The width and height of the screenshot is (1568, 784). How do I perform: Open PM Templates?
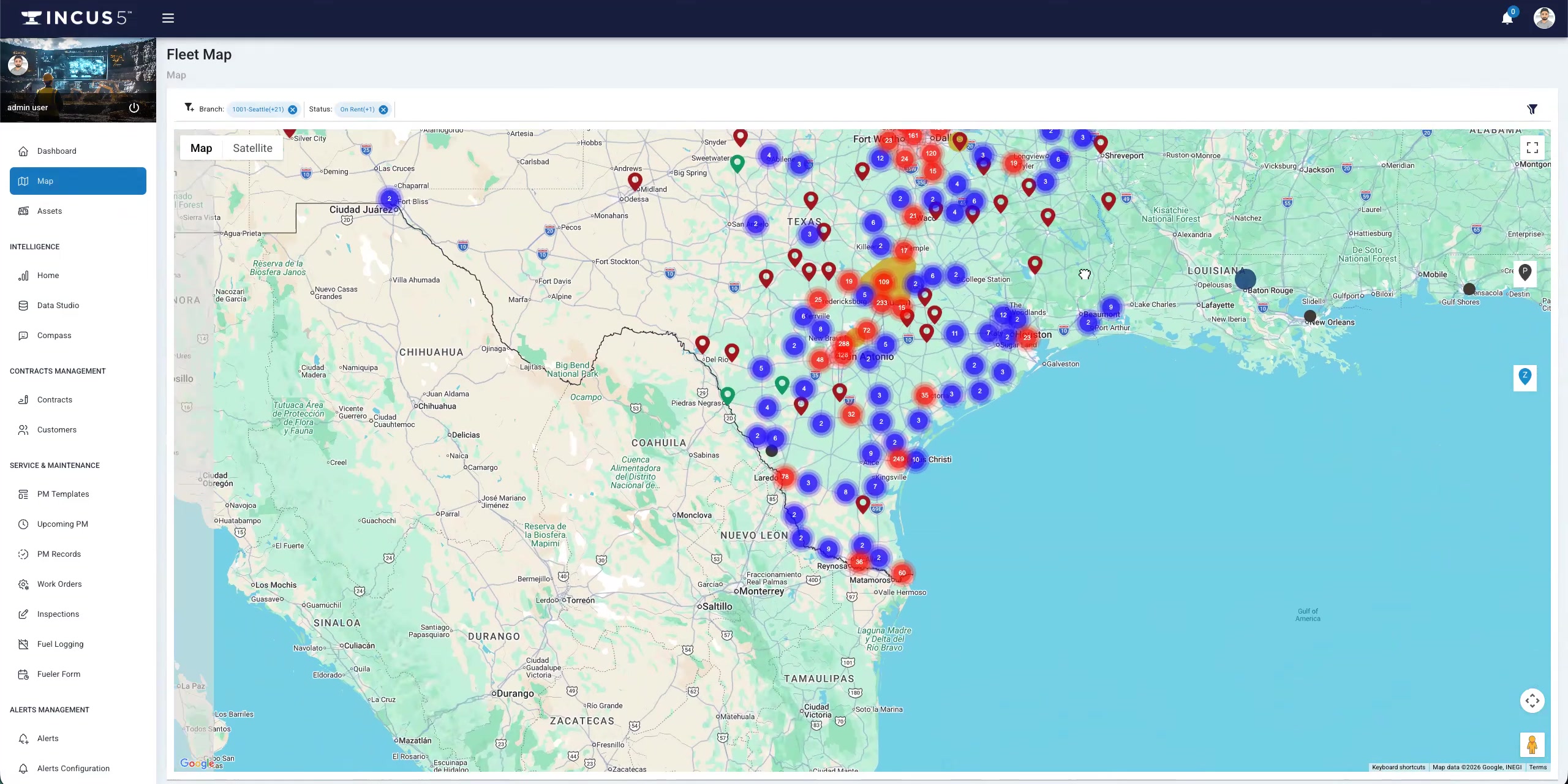pyautogui.click(x=78, y=494)
